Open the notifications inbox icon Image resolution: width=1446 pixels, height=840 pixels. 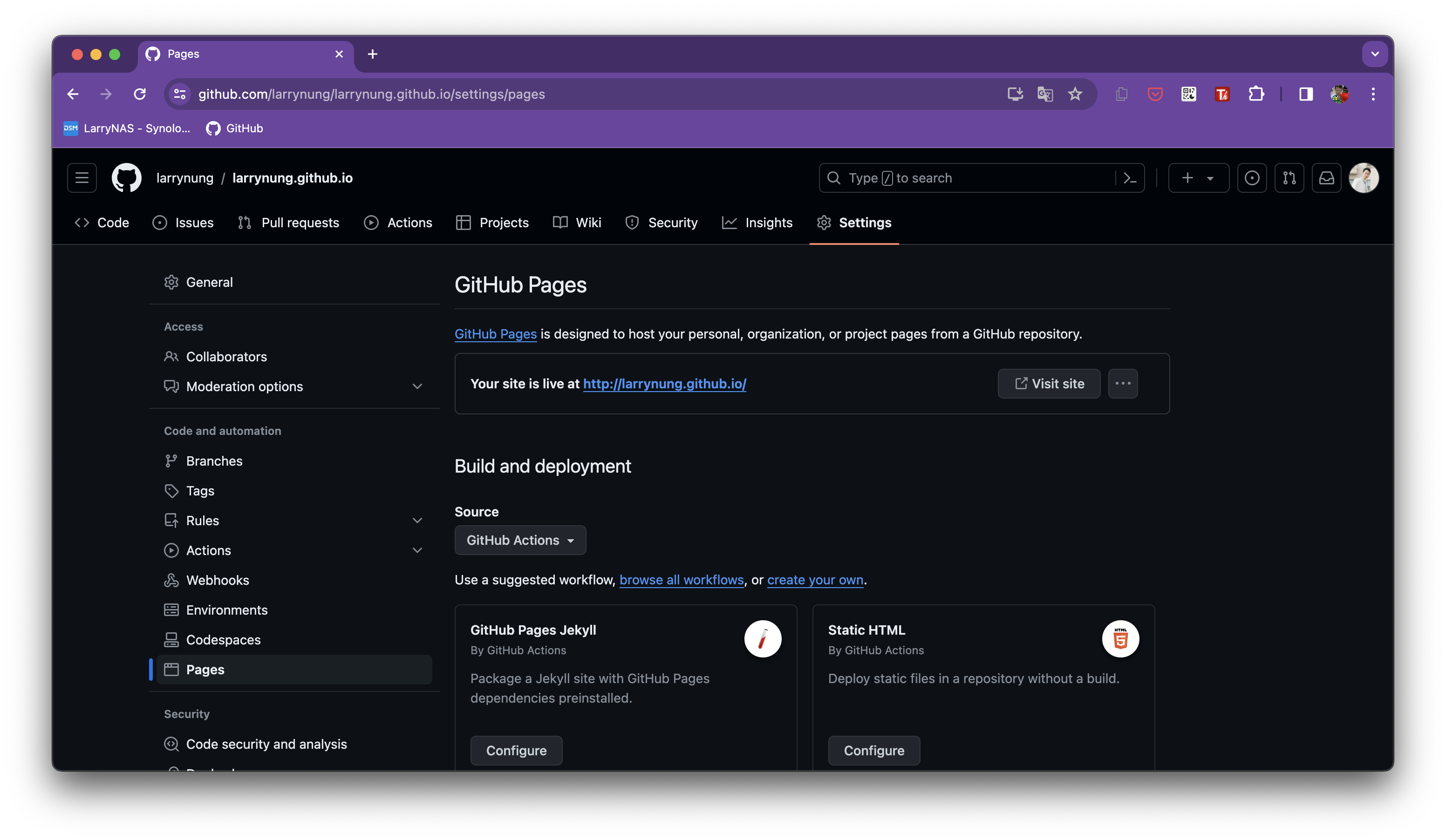click(1326, 178)
